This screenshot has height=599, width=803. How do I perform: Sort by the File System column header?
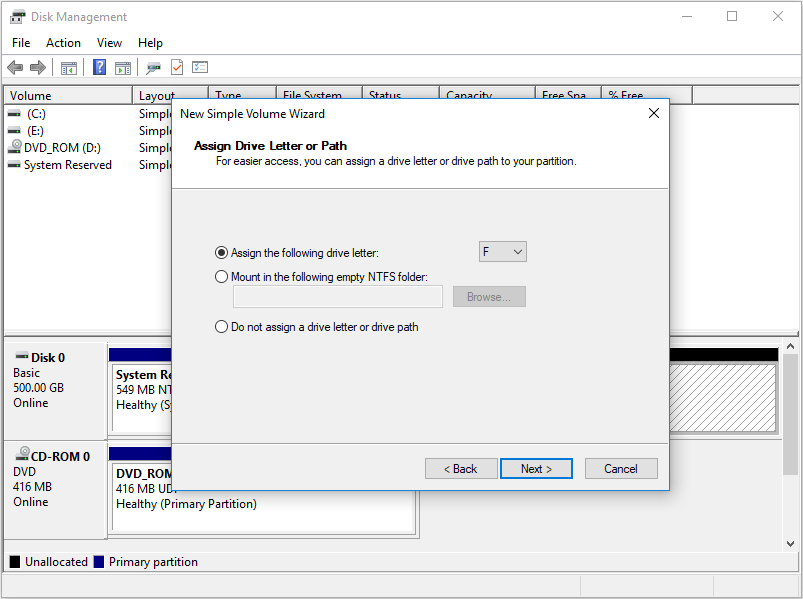pos(319,93)
